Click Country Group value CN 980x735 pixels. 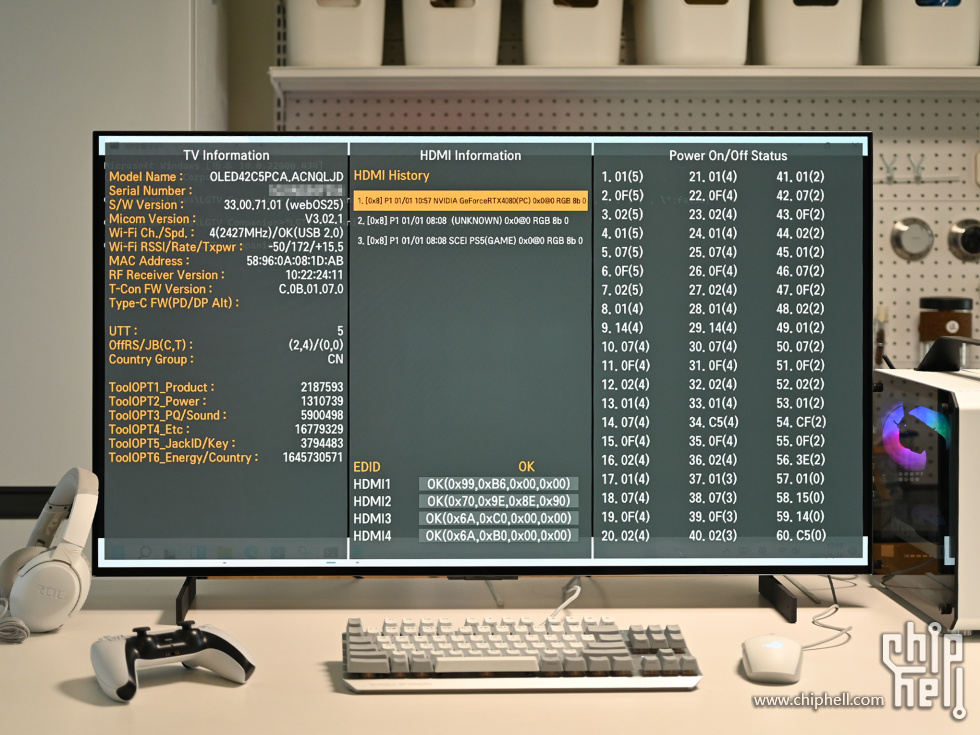tap(336, 359)
